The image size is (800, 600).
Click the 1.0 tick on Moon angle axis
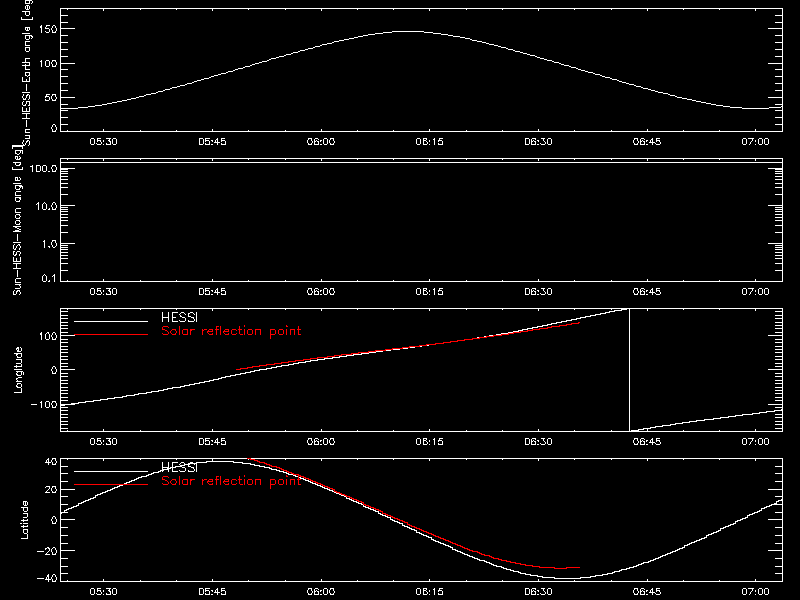[49, 244]
